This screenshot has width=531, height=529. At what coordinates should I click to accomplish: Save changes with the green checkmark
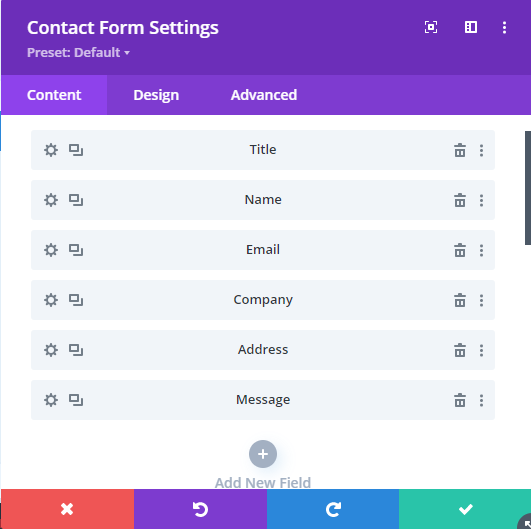[x=465, y=509]
